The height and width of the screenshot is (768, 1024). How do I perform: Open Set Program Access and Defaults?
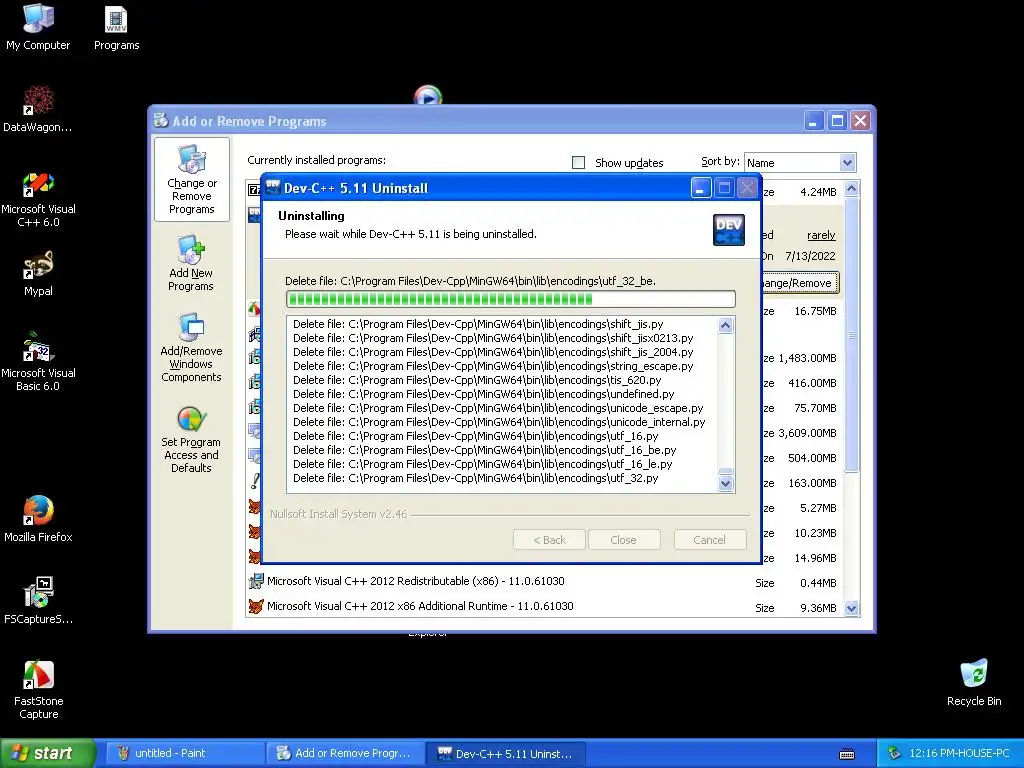coord(191,439)
